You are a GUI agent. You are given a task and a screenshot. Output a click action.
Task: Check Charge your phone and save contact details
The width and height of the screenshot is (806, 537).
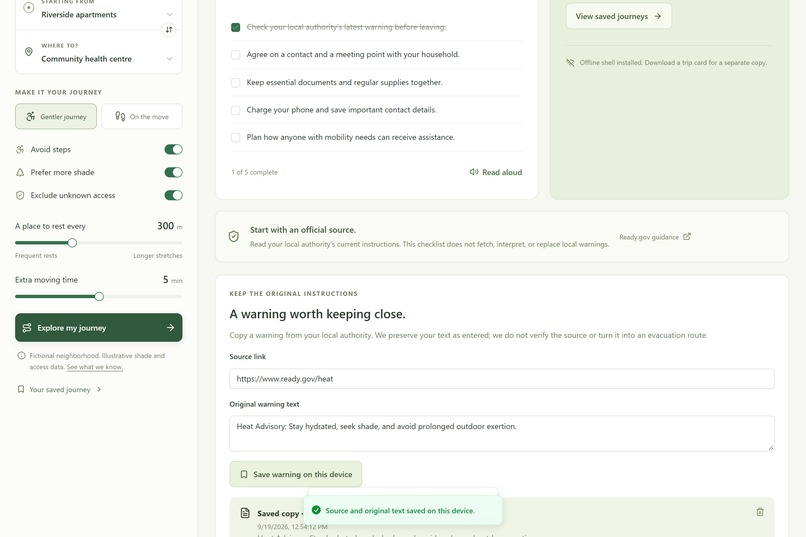pos(235,110)
